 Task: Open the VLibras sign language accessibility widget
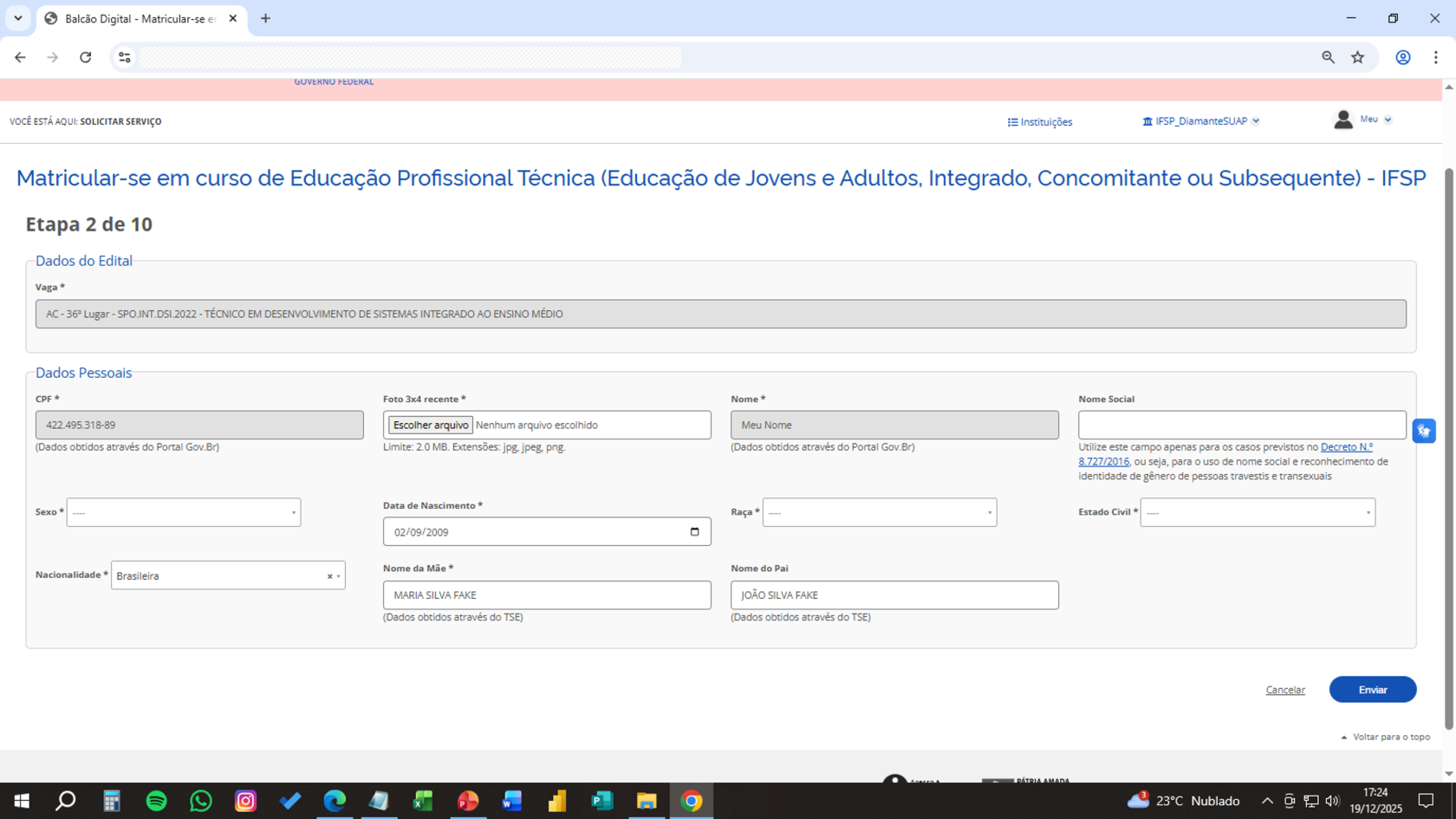click(1424, 430)
